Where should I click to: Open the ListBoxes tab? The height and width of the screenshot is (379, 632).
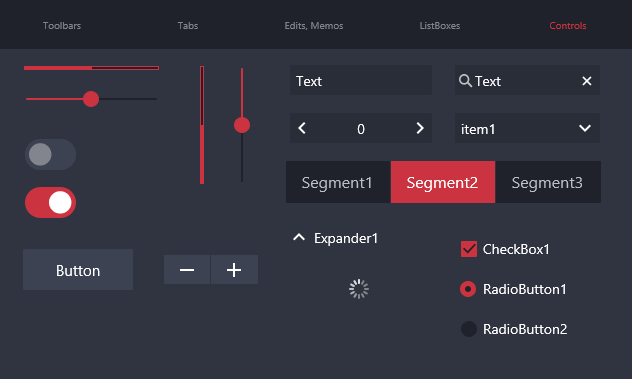click(x=440, y=25)
